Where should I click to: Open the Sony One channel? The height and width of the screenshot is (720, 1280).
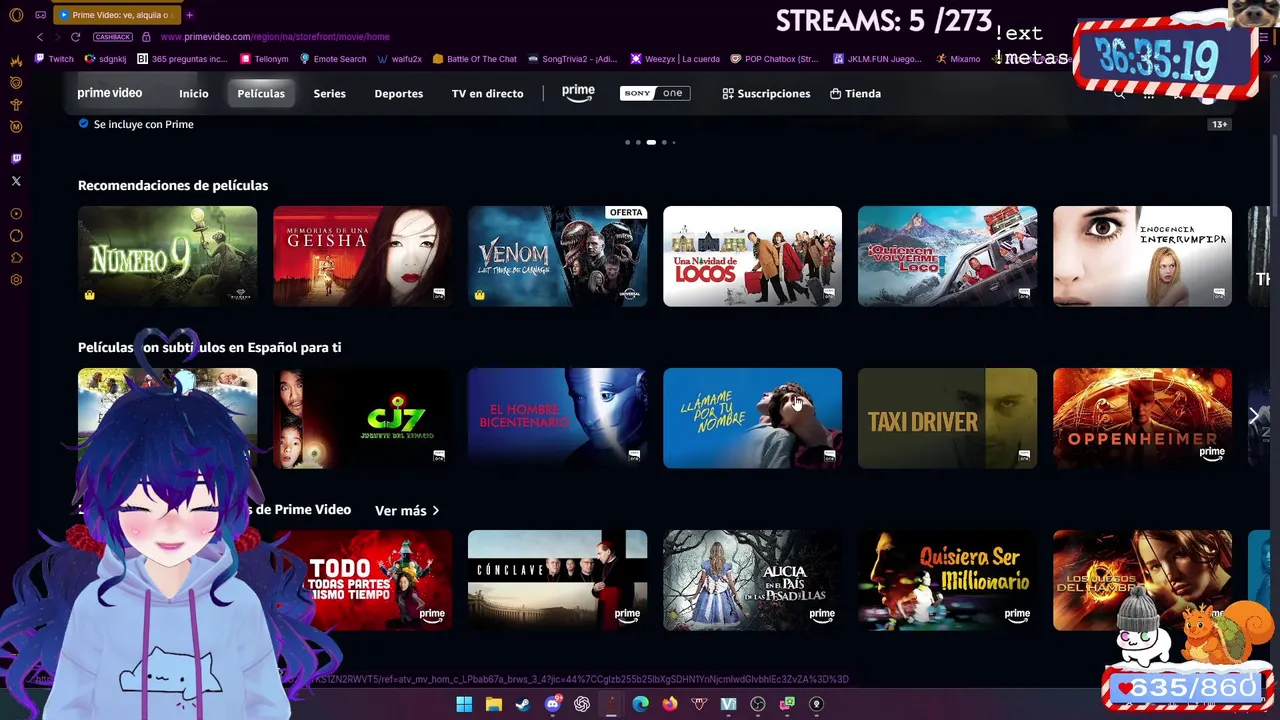tap(655, 93)
